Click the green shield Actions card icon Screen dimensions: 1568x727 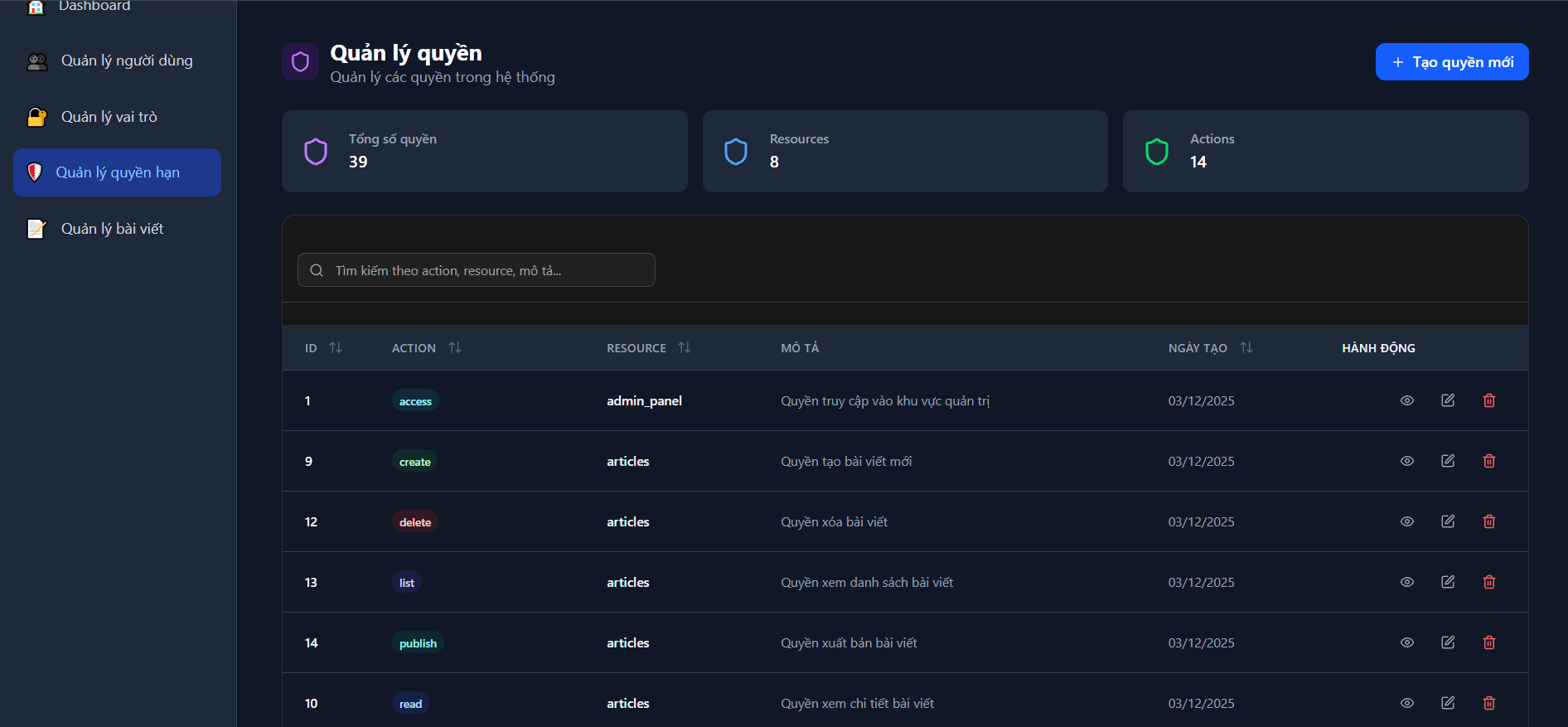click(x=1157, y=152)
